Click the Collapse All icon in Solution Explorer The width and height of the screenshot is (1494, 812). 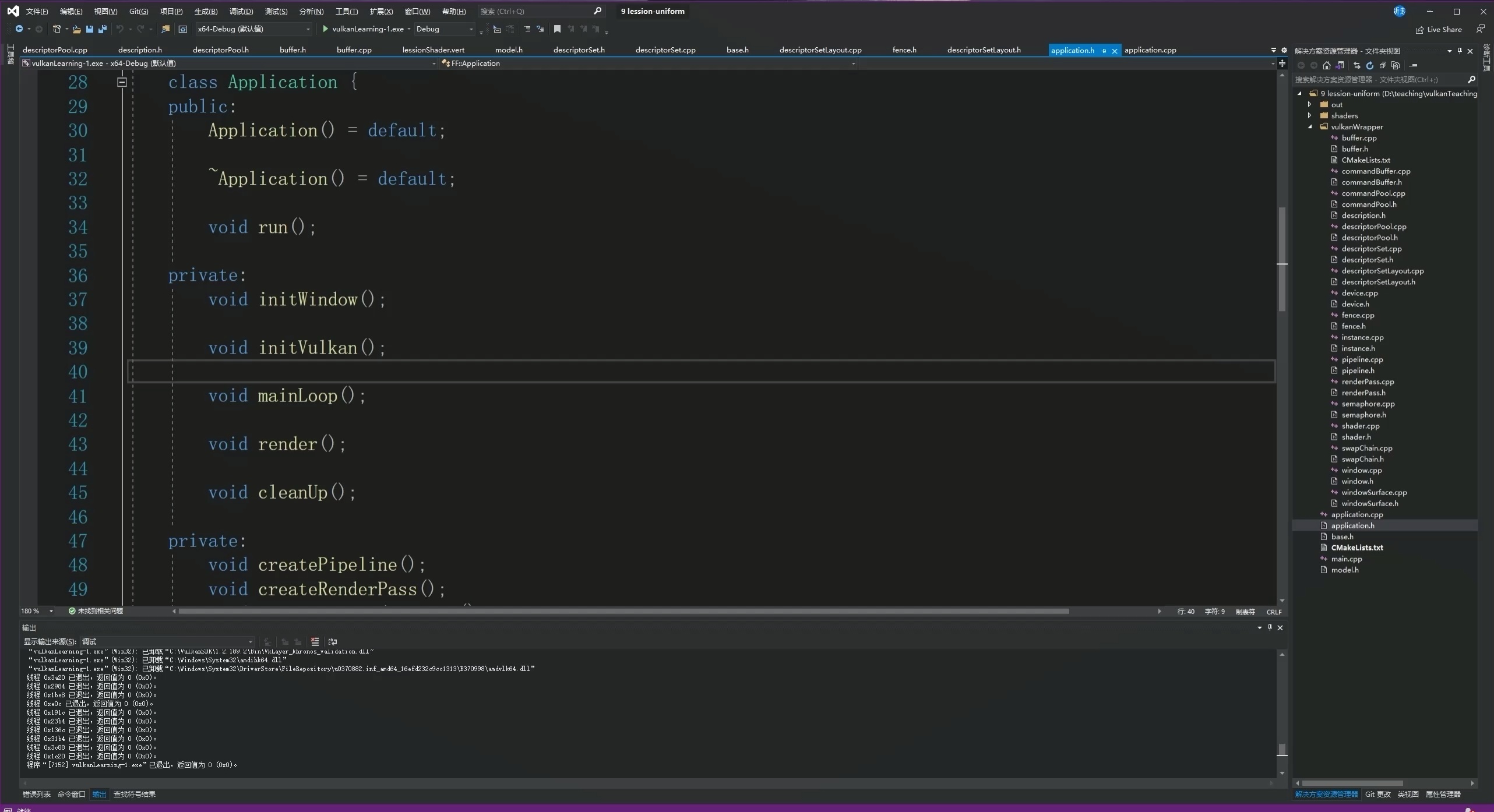[1383, 65]
